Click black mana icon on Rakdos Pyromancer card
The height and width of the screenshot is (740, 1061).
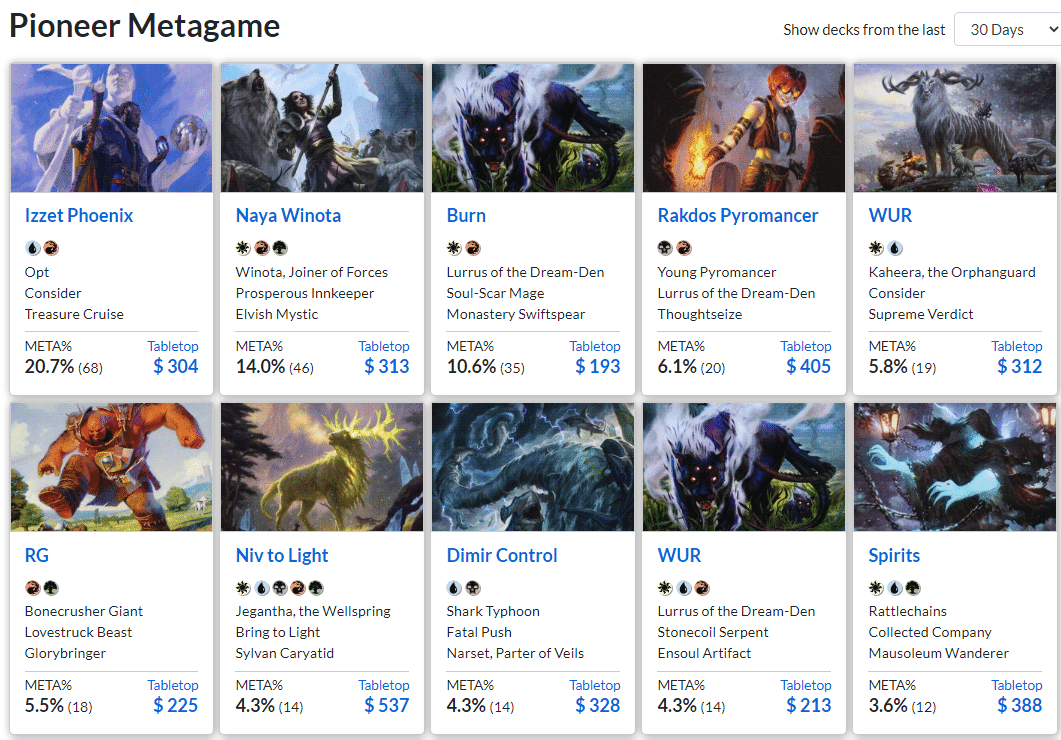(665, 248)
